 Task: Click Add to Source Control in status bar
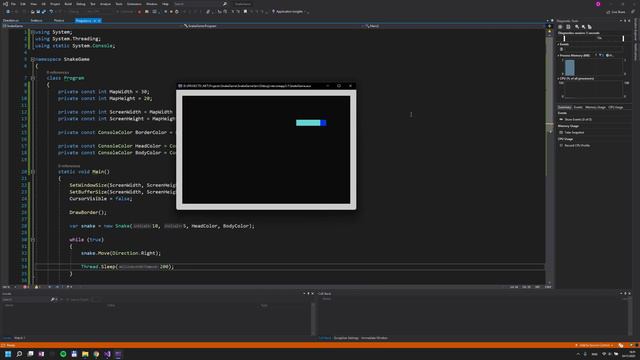click(594, 345)
